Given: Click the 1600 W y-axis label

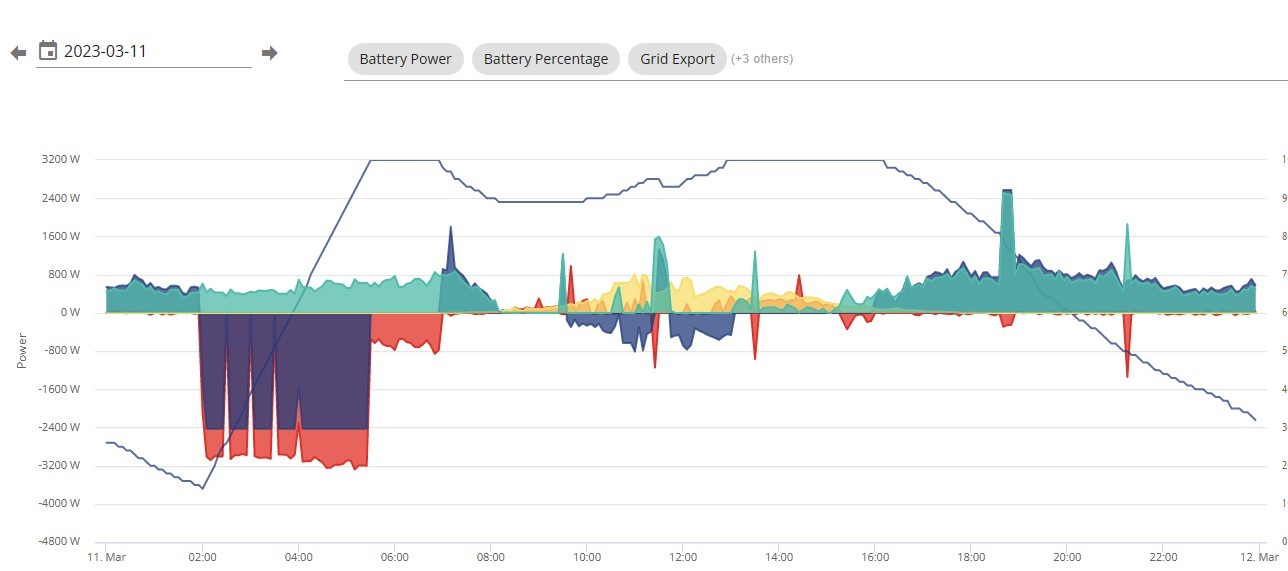Looking at the screenshot, I should click(61, 236).
